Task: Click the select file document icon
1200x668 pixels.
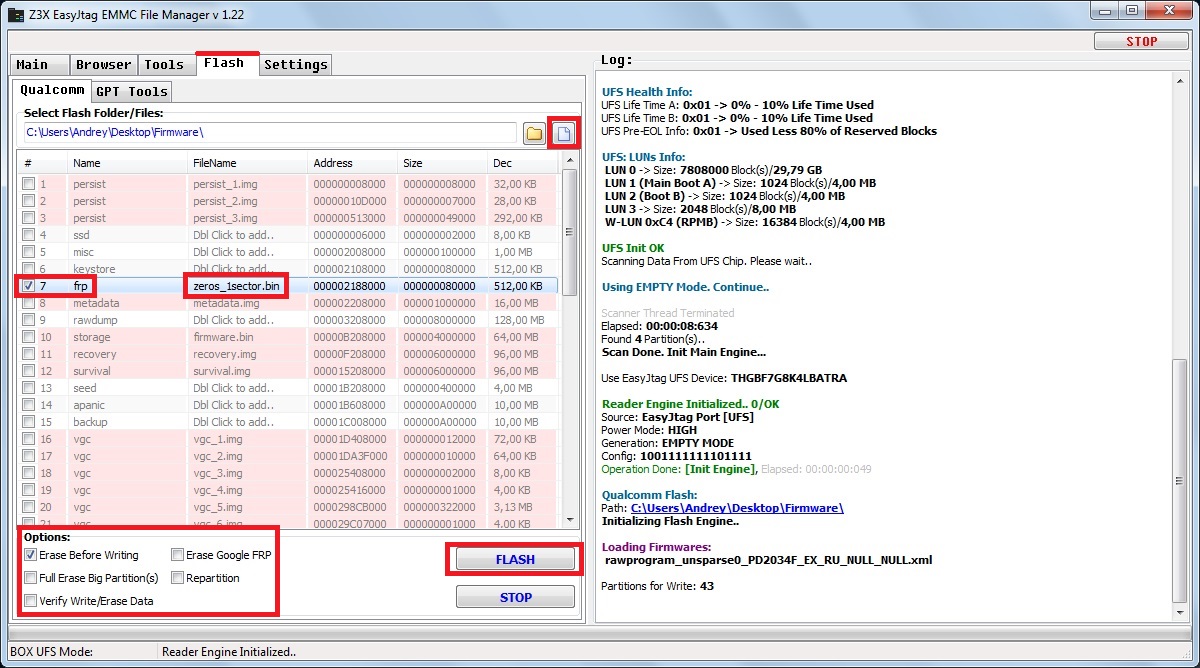Action: click(x=564, y=133)
